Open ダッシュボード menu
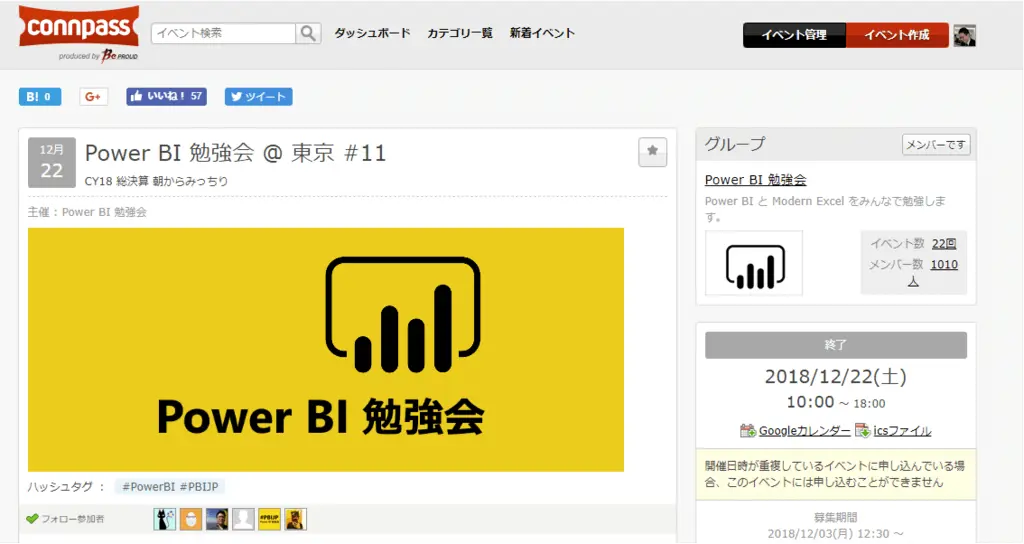Image resolution: width=1024 pixels, height=544 pixels. (372, 33)
